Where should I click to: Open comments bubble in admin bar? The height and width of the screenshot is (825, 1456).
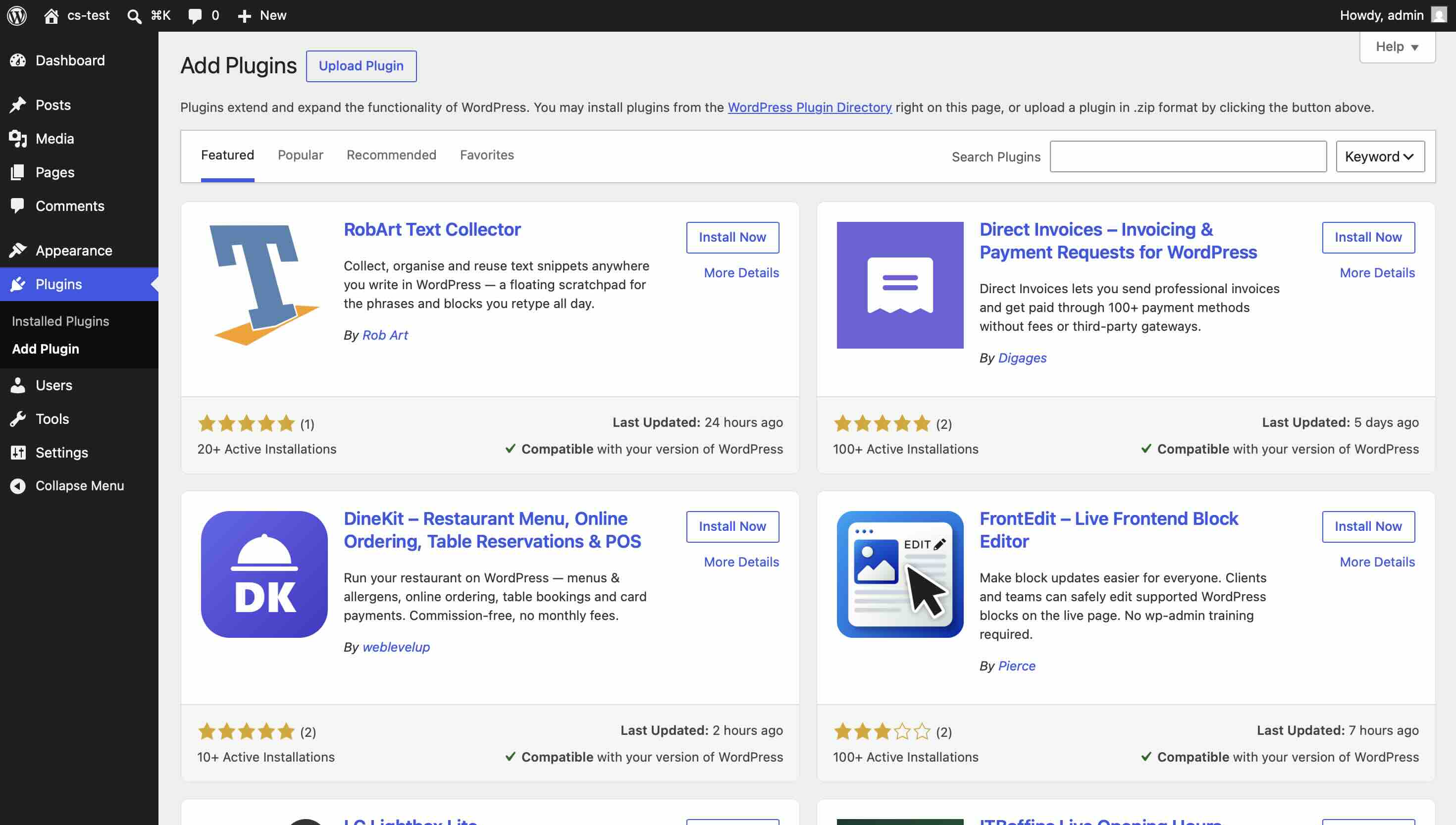point(195,15)
